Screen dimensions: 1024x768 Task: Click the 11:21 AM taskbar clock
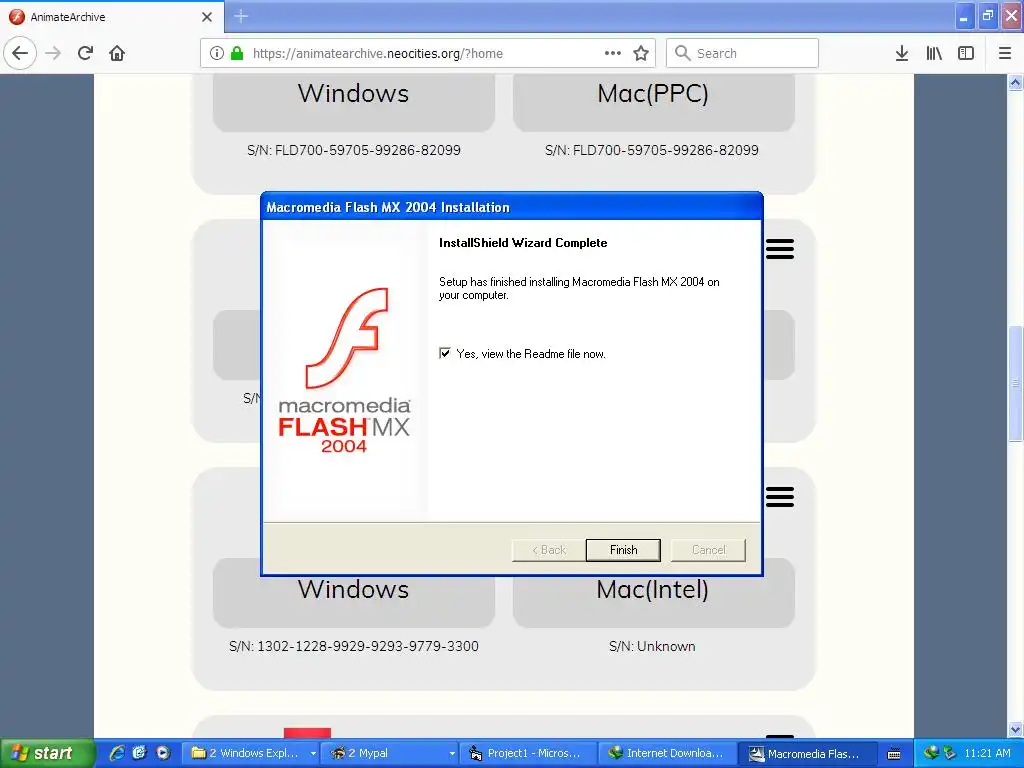click(x=987, y=753)
